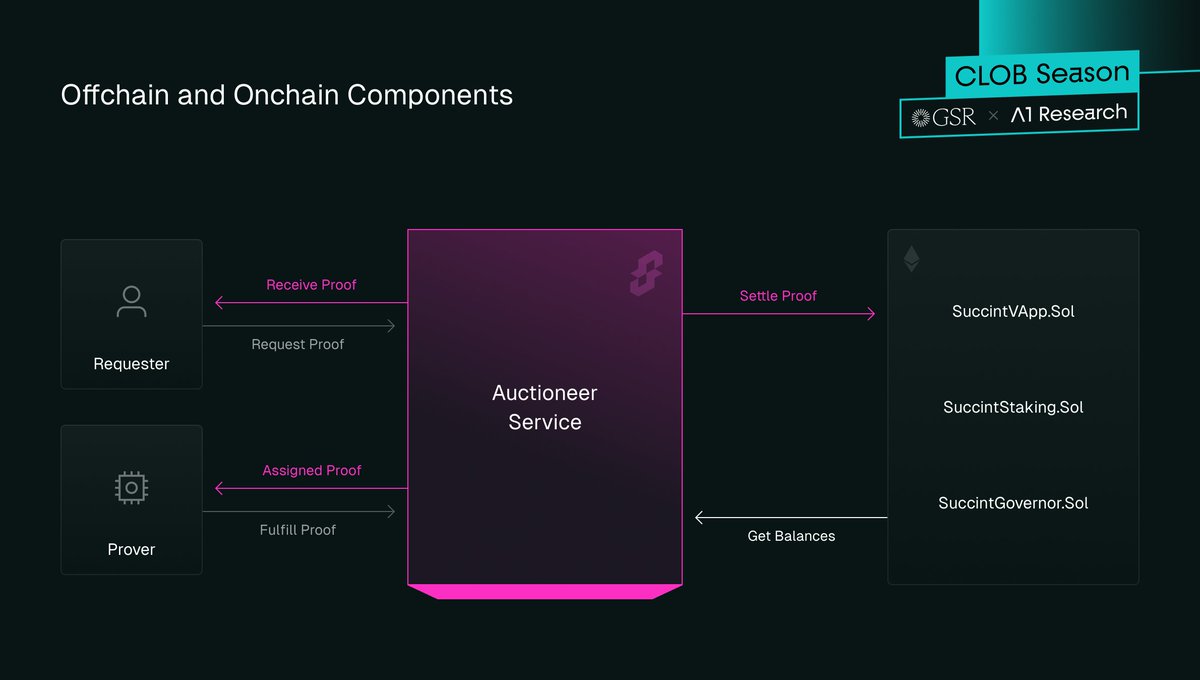Image resolution: width=1200 pixels, height=680 pixels.
Task: Click the CLOB Season banner
Action: [x=1041, y=75]
